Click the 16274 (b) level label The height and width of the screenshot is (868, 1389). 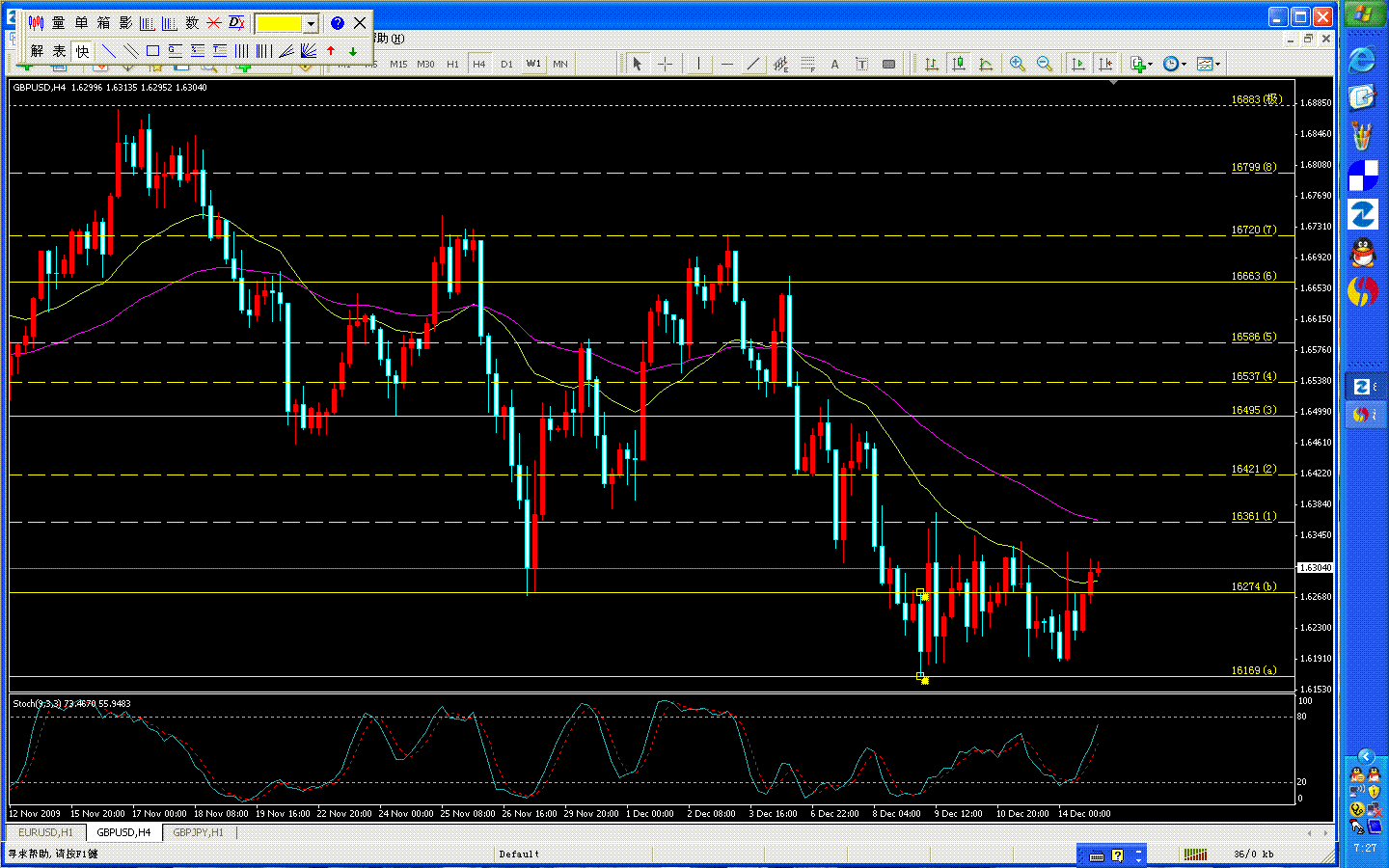[x=1254, y=586]
